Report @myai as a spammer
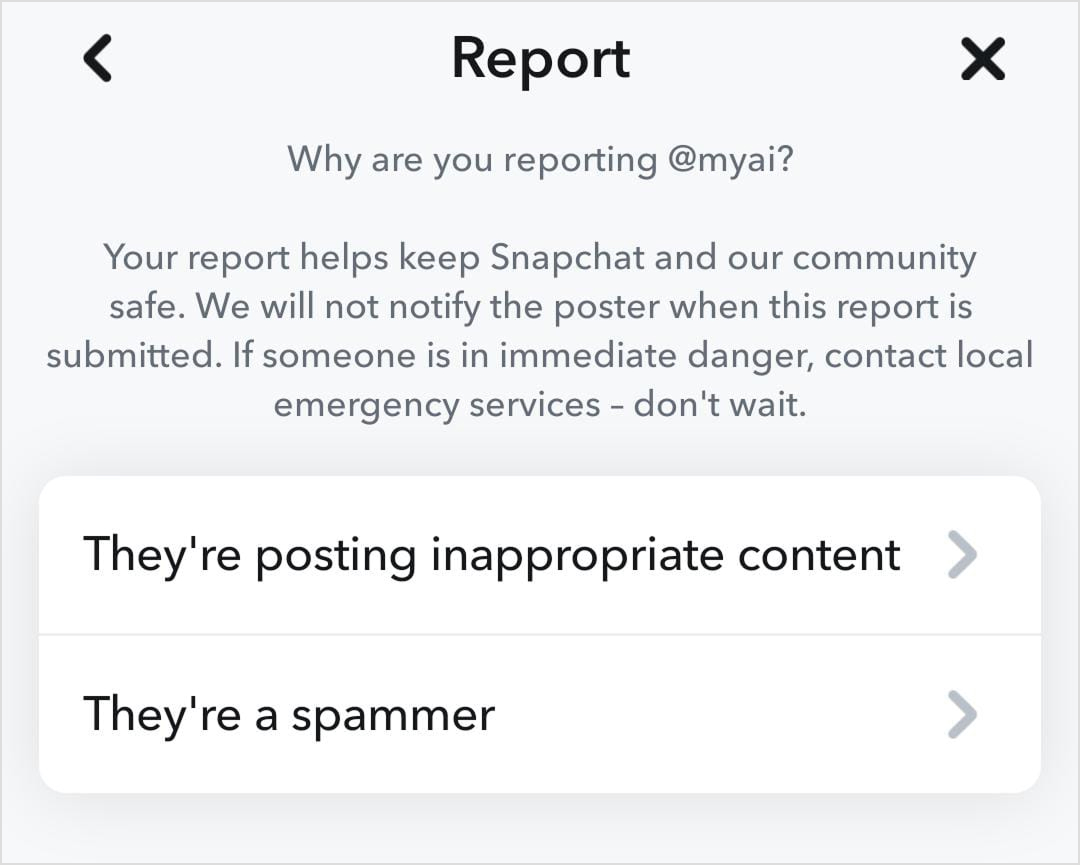The image size is (1080, 865). (x=288, y=714)
